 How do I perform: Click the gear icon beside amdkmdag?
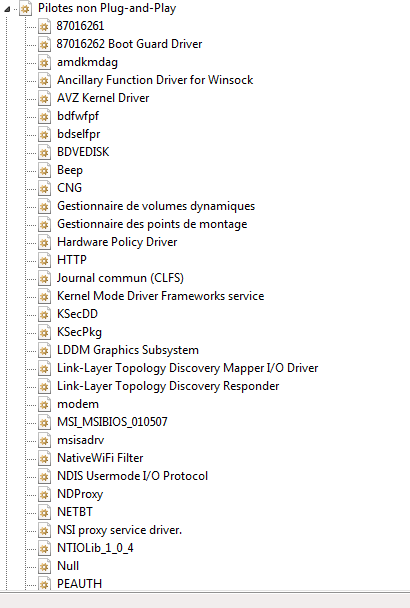tap(44, 62)
